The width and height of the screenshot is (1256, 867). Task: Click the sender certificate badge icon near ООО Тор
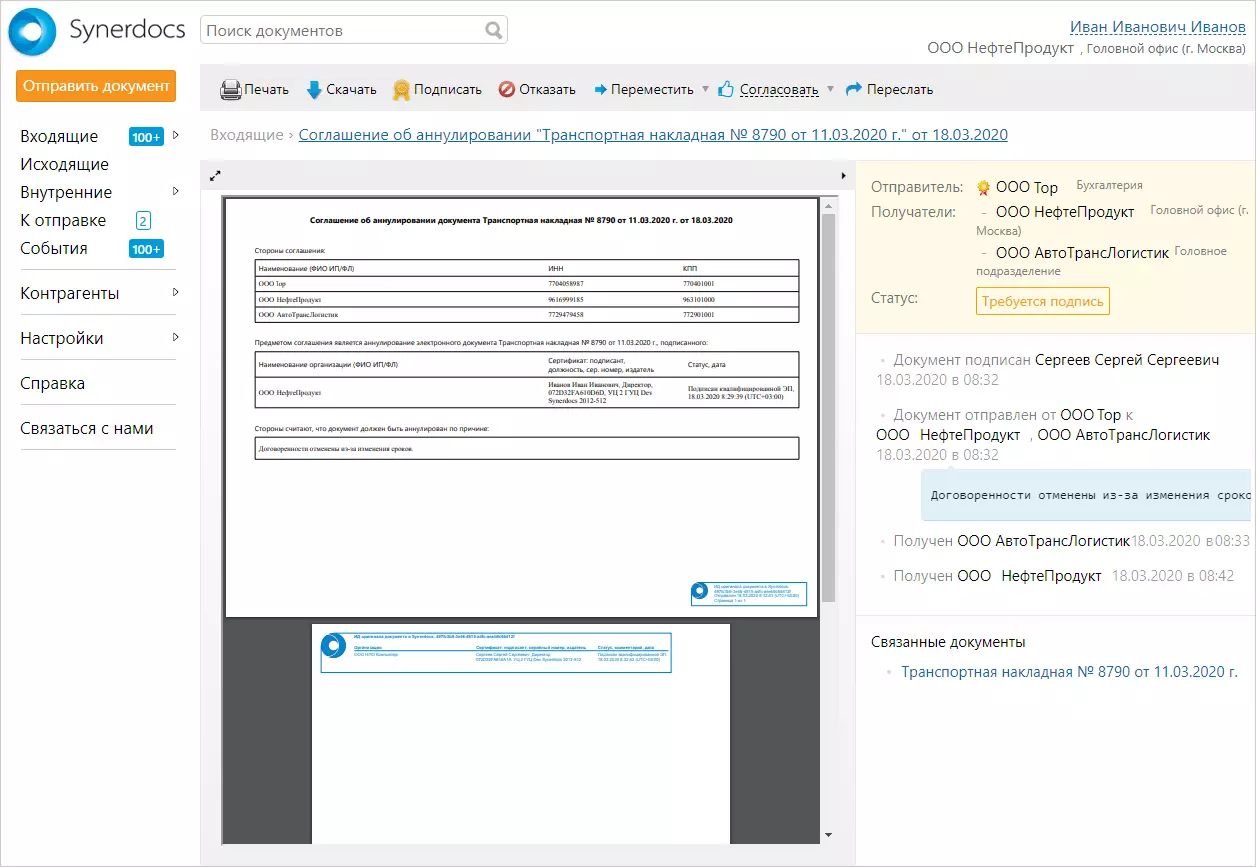click(x=983, y=187)
